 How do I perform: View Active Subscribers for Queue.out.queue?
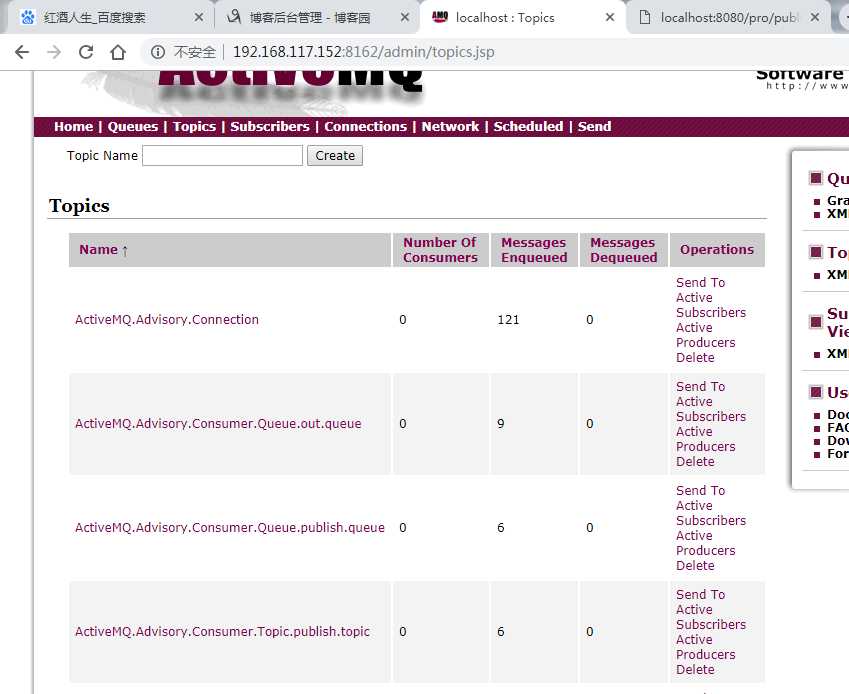click(x=710, y=409)
